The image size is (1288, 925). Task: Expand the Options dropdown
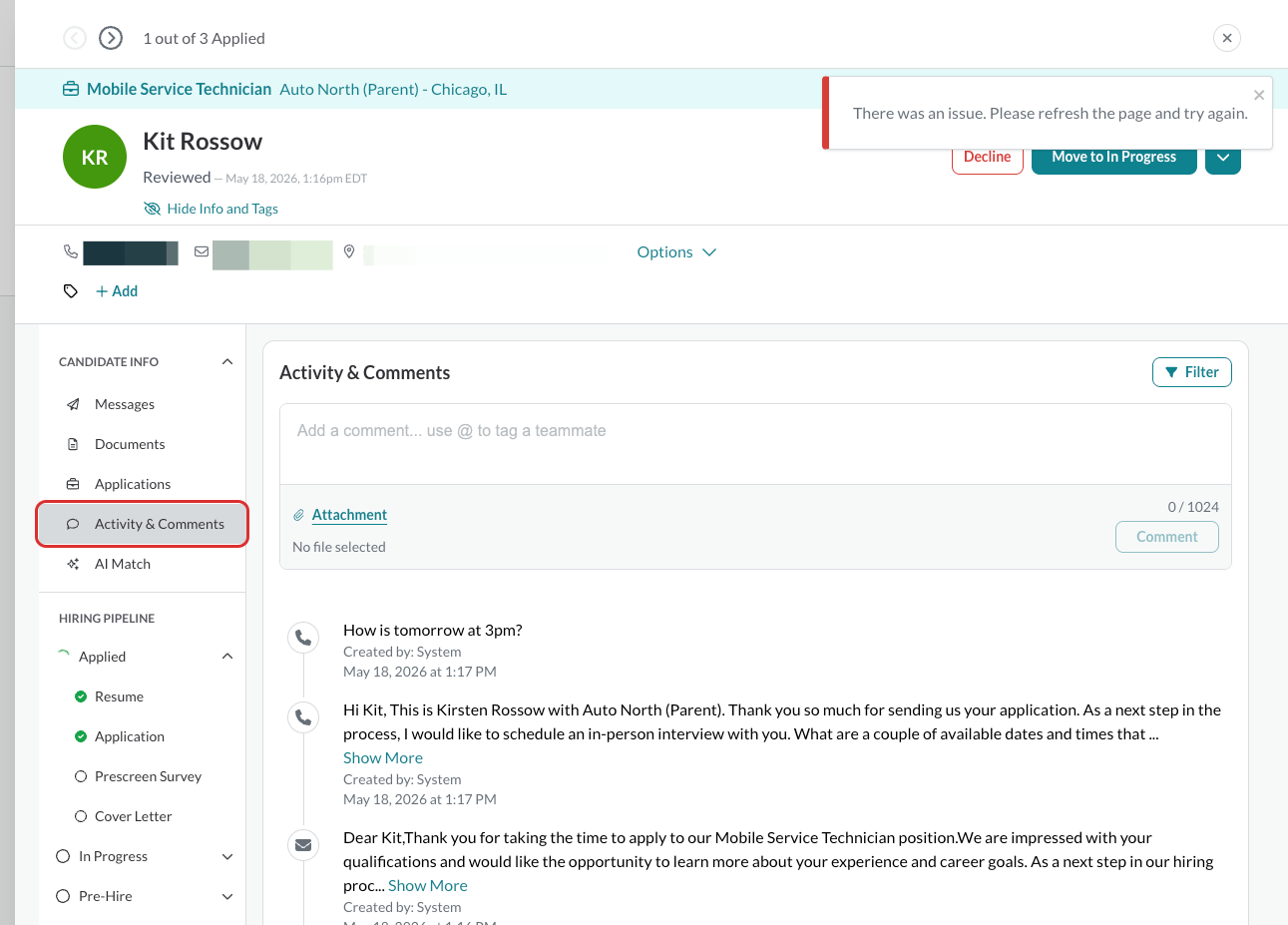pyautogui.click(x=676, y=251)
